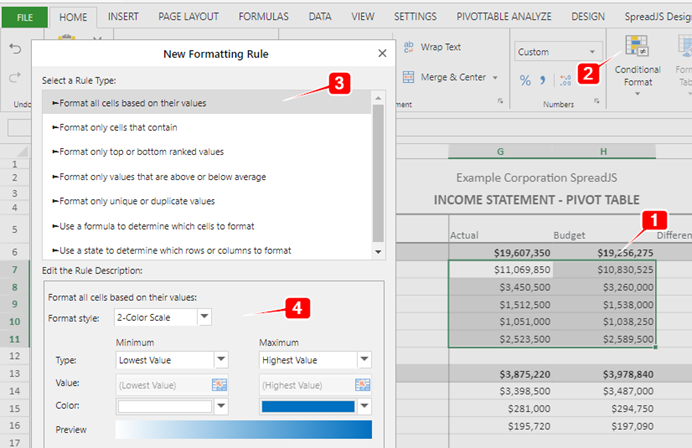Viewport: 692px width, 448px height.
Task: Apply comma style number format
Action: click(x=543, y=80)
